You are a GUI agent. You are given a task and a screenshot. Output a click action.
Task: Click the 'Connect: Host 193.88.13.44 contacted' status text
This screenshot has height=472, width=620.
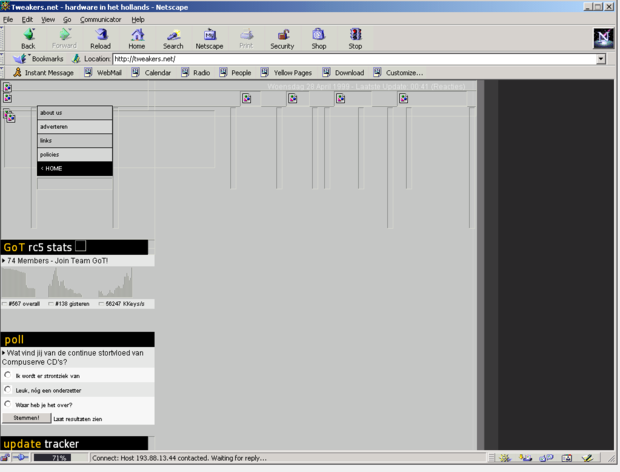coord(179,458)
